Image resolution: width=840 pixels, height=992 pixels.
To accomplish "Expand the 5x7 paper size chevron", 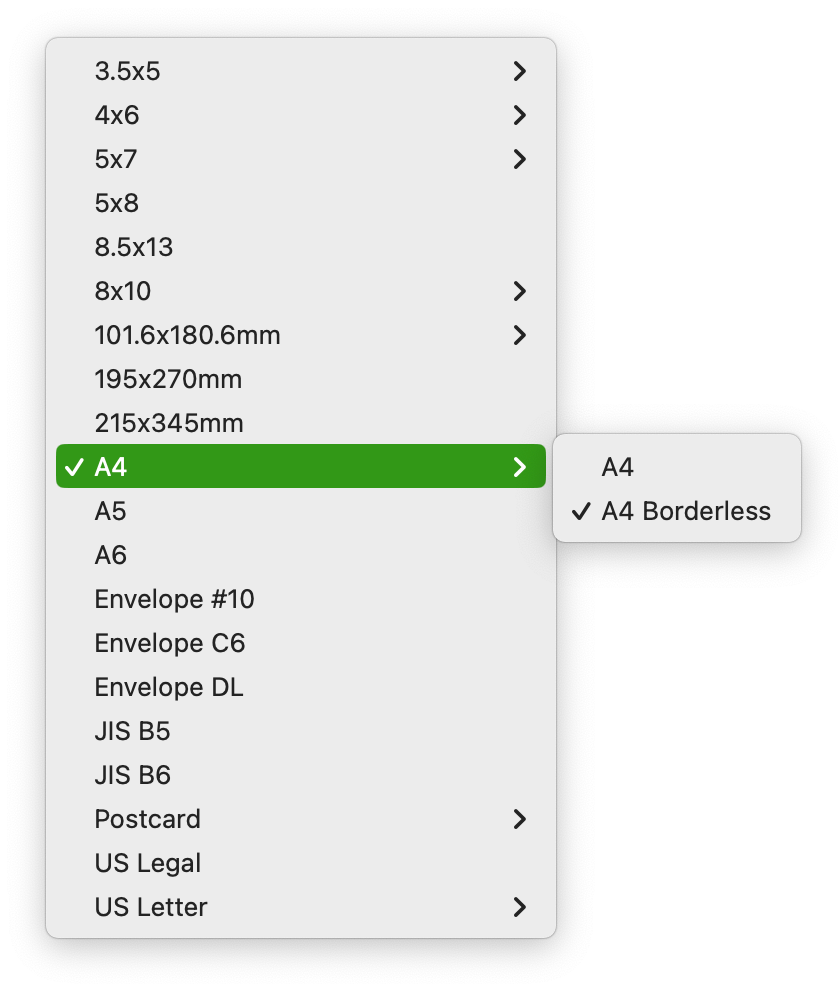I will [519, 159].
